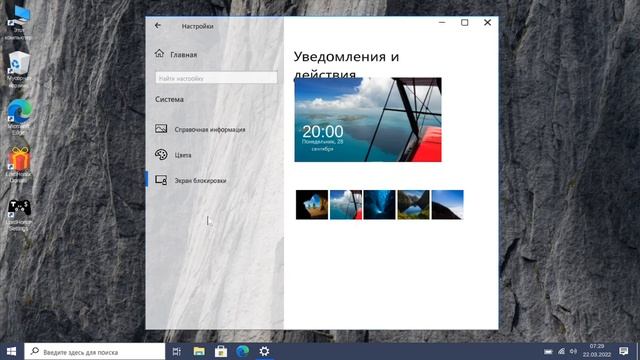This screenshot has width=640, height=360.
Task: Click the Settings gear taskbar icon
Action: (264, 351)
